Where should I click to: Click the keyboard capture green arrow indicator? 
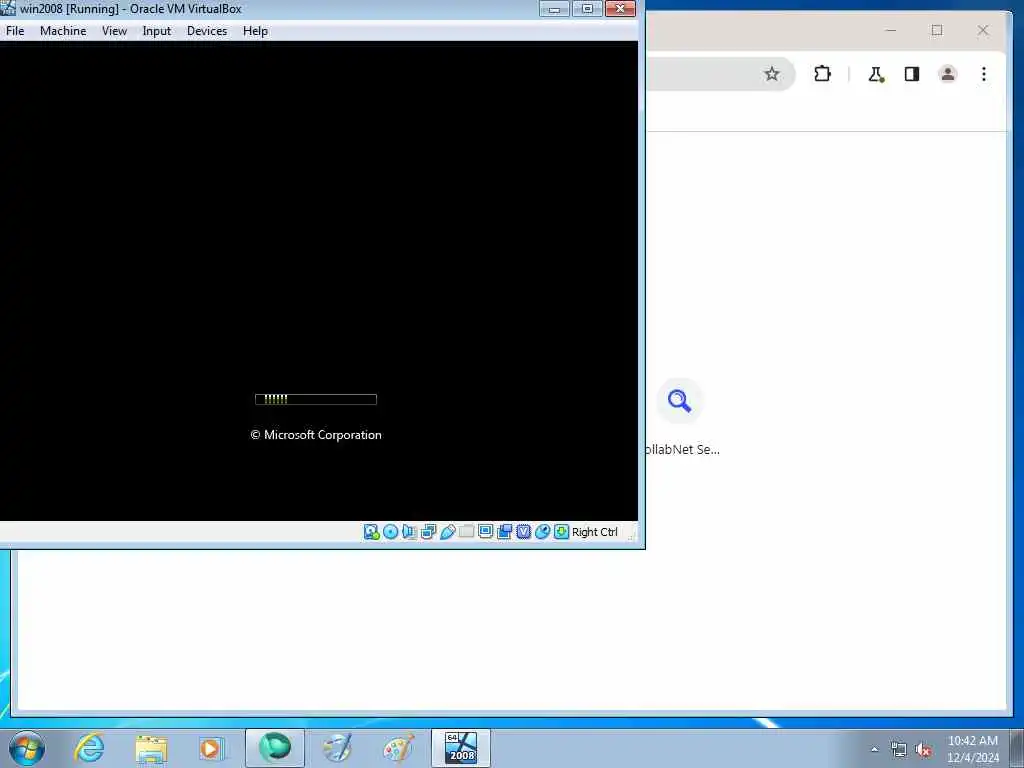(561, 532)
